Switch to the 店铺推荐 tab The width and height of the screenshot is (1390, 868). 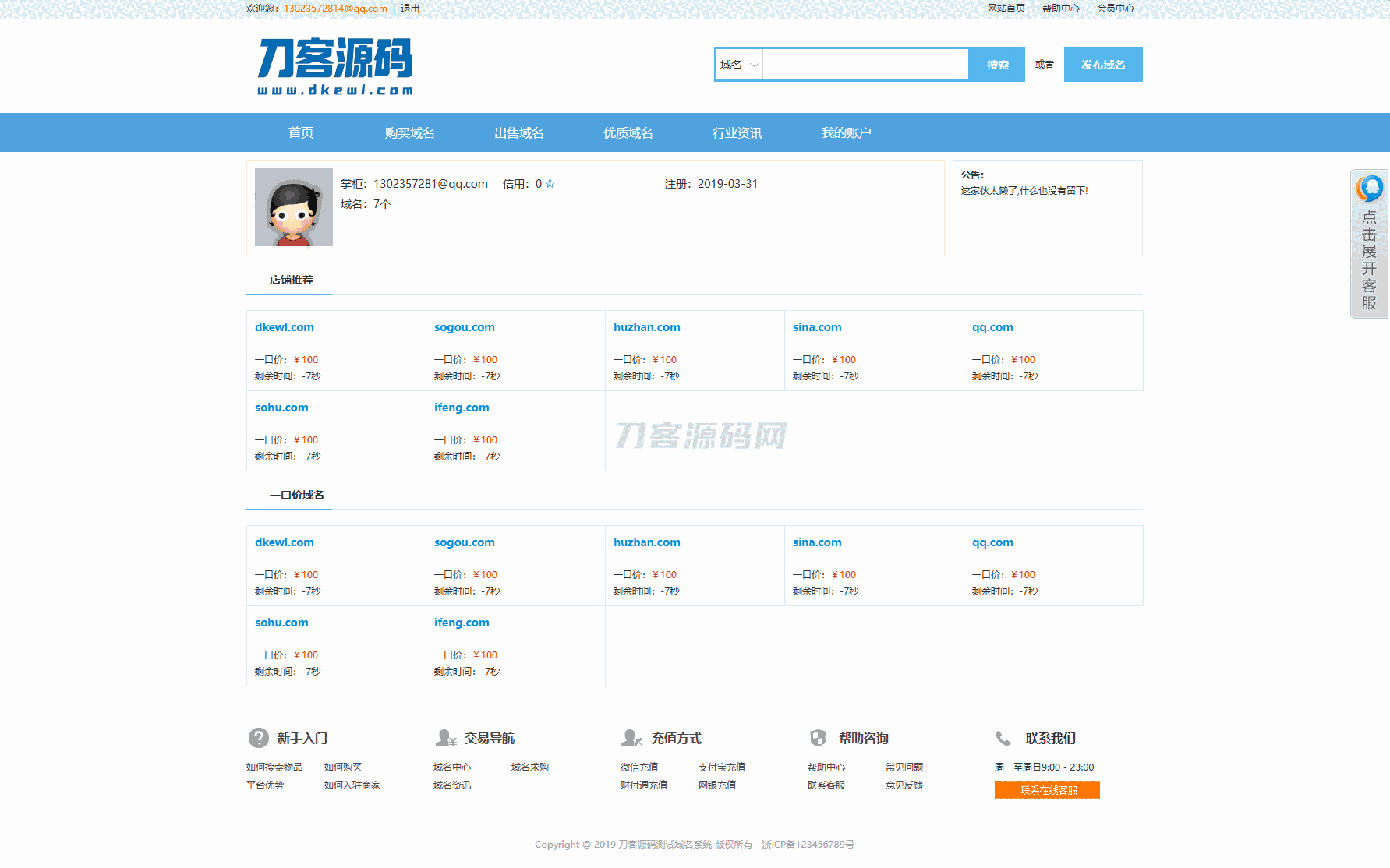(291, 280)
